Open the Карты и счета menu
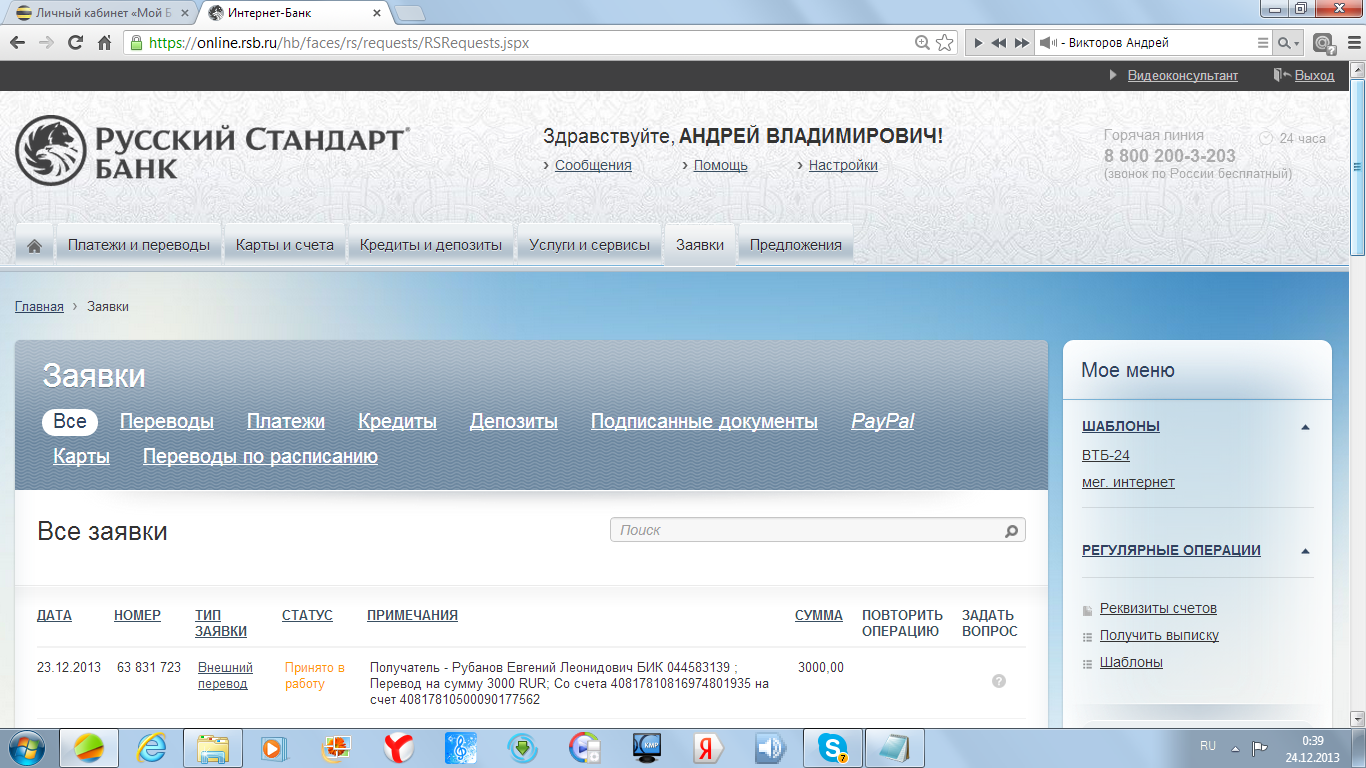 pyautogui.click(x=285, y=245)
